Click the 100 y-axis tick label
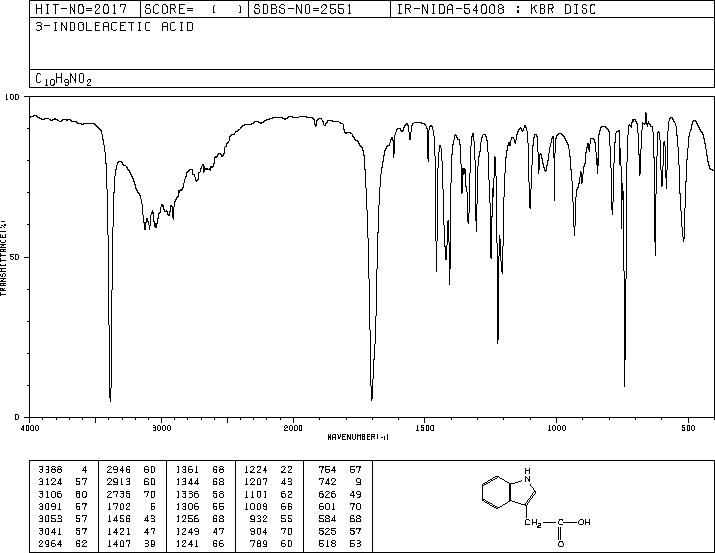This screenshot has width=715, height=553. 12,97
